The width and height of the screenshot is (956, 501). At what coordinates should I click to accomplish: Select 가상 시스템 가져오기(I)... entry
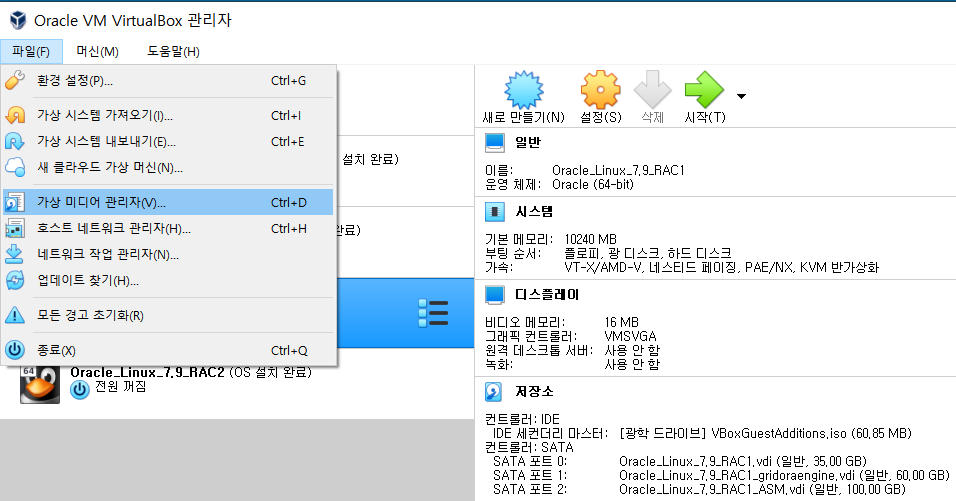(168, 115)
